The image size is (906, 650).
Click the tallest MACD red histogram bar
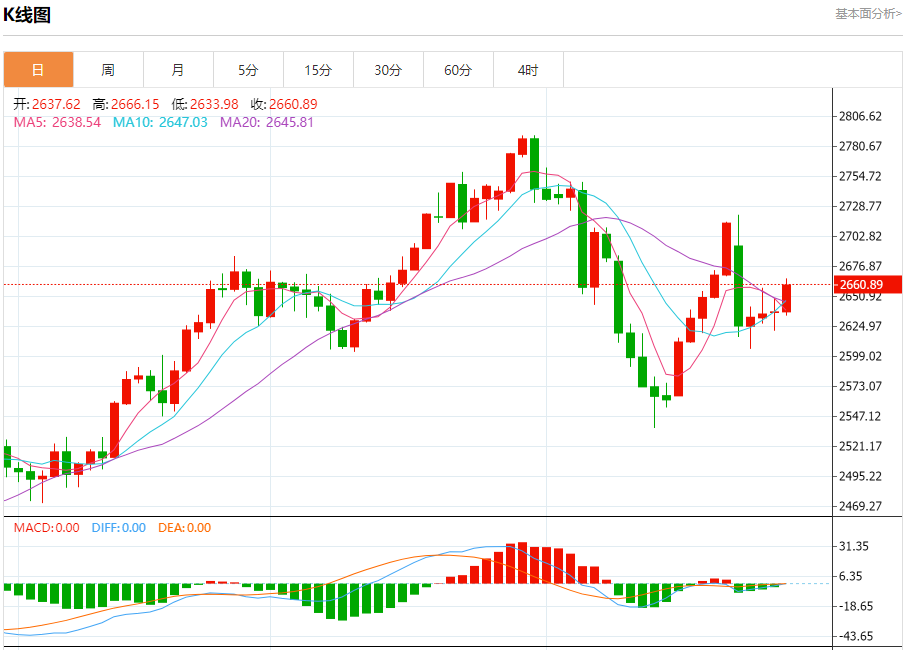coord(522,563)
